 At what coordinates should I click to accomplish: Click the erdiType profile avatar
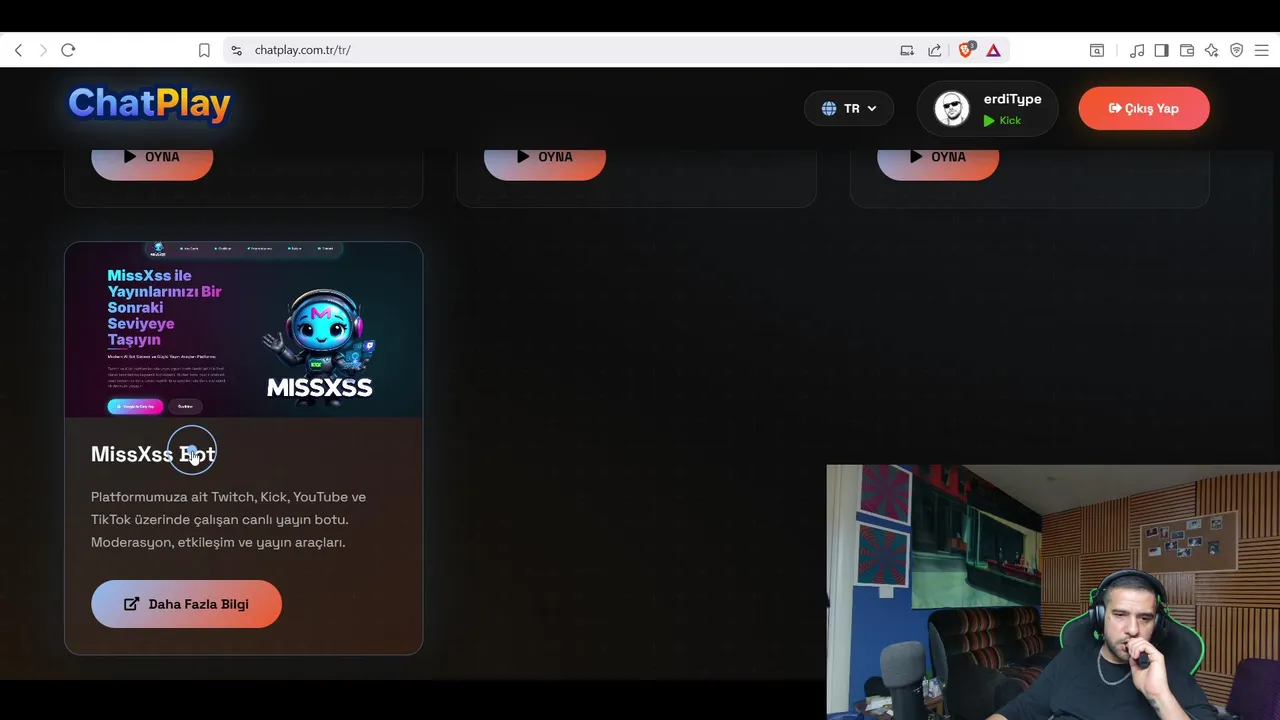tap(952, 108)
